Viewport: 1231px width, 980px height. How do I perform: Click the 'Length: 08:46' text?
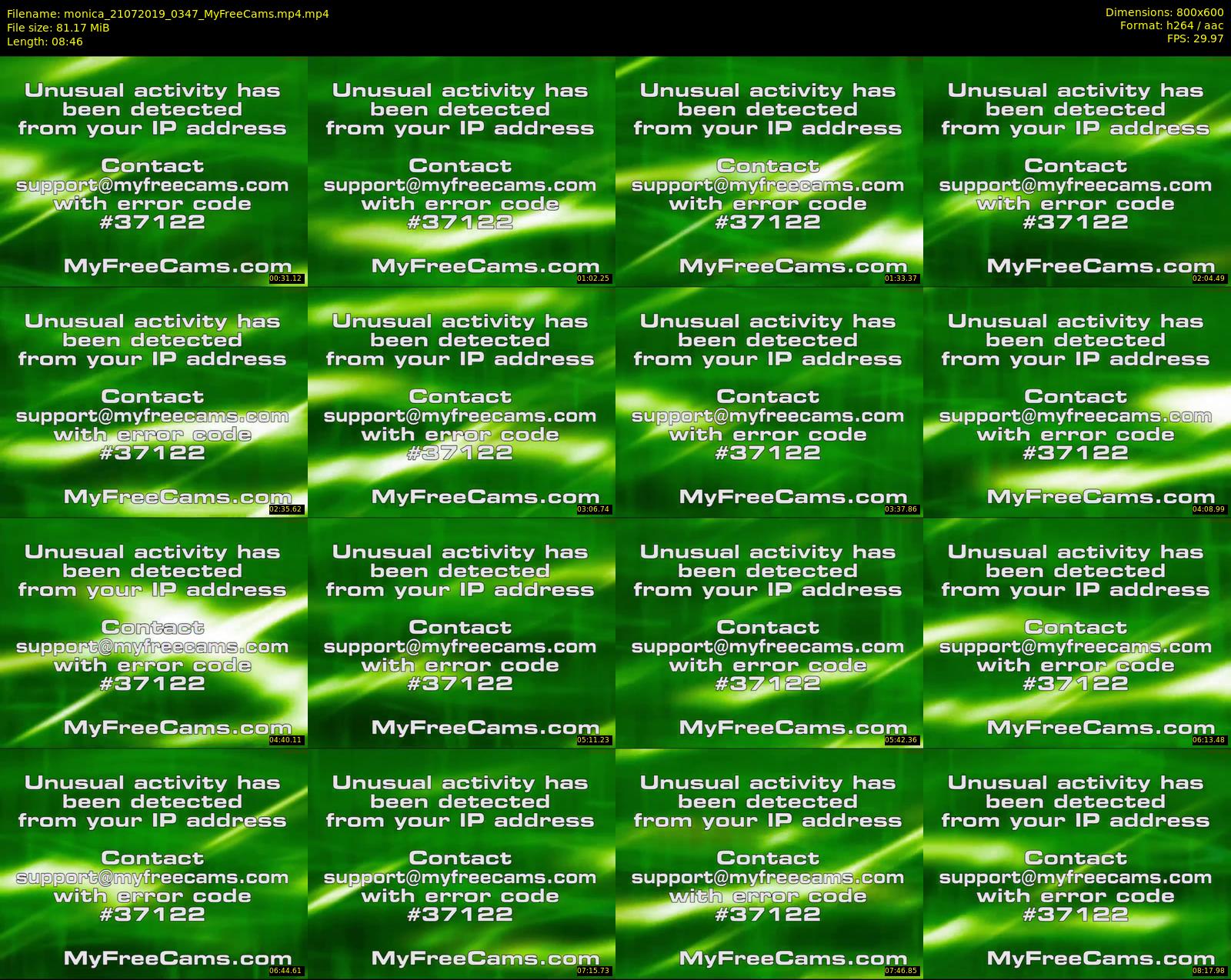(45, 42)
